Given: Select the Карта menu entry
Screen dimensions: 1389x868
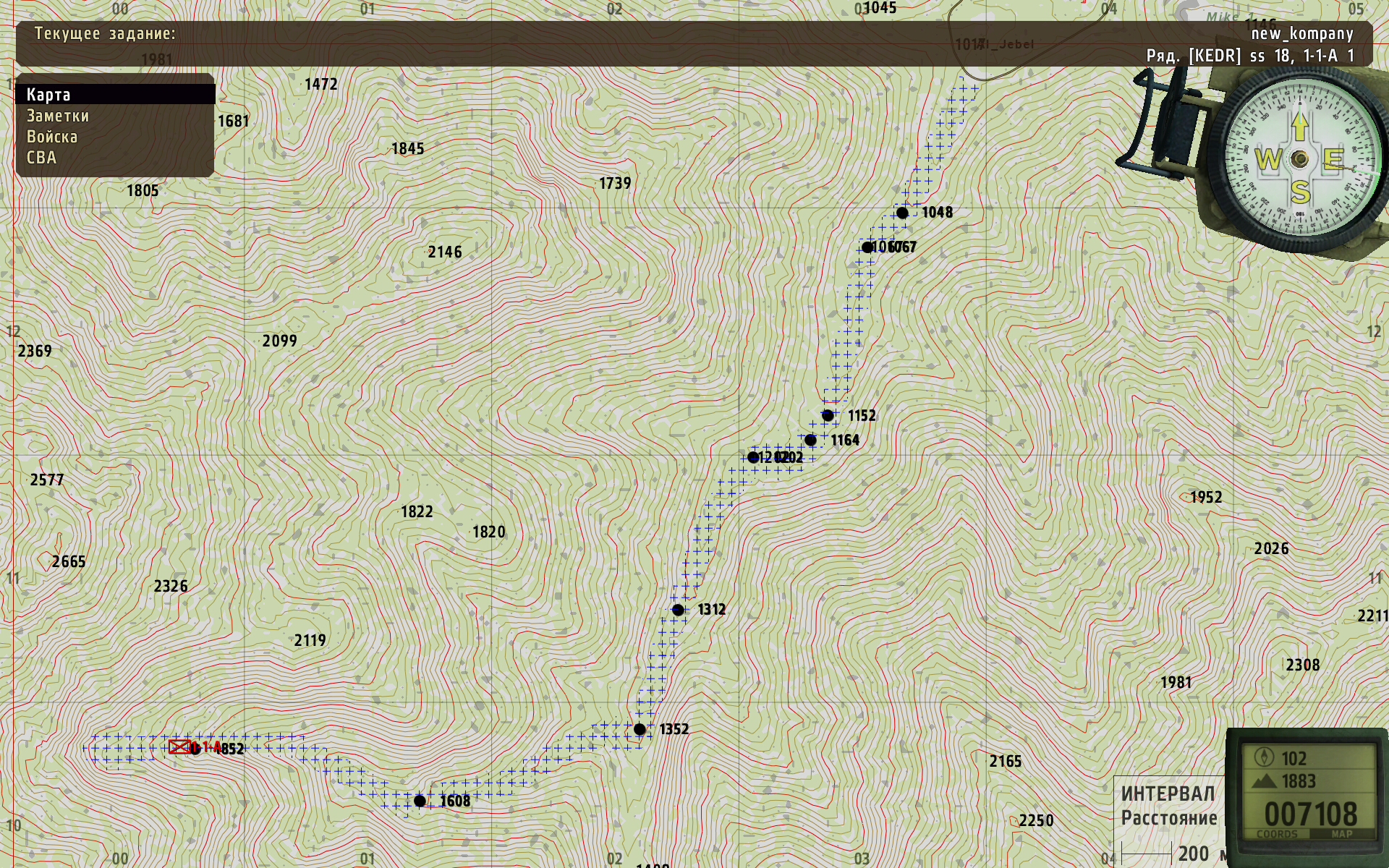Looking at the screenshot, I should tap(115, 95).
